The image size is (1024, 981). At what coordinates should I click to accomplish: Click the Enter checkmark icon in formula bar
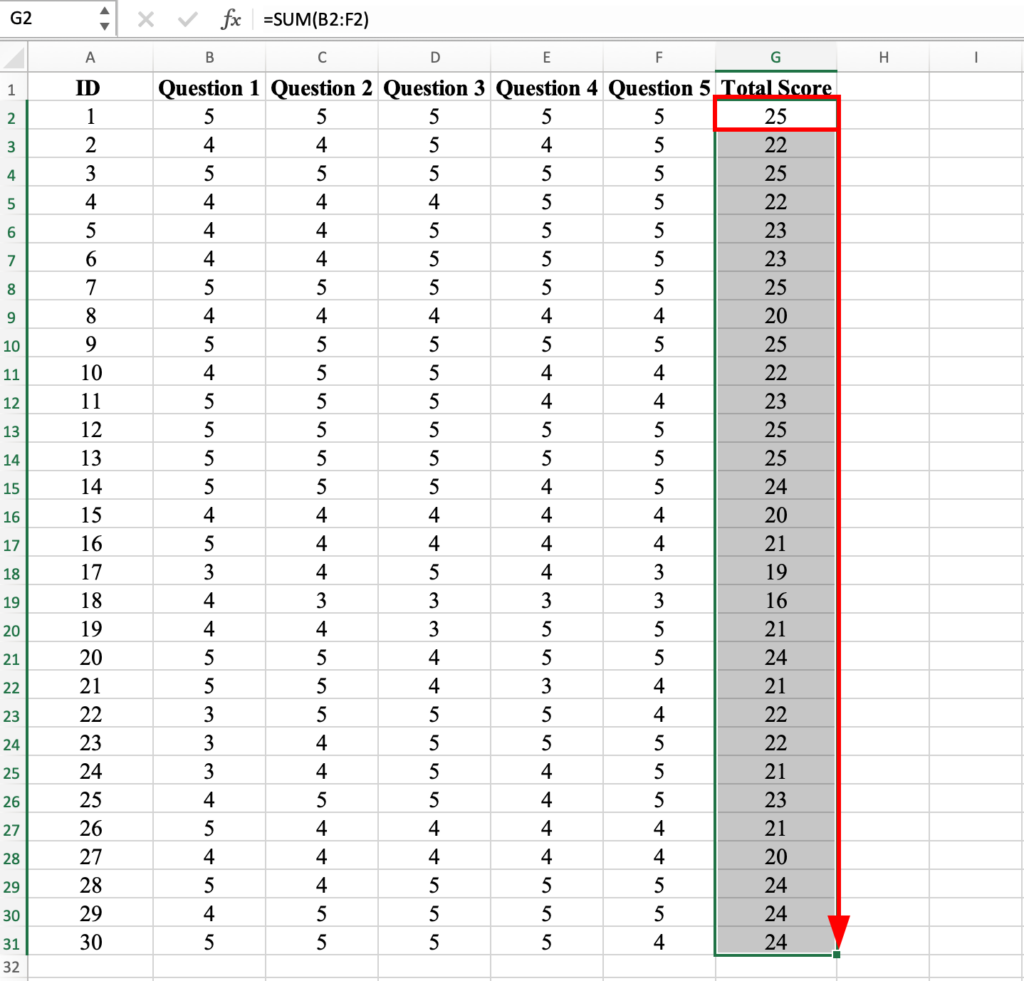(x=186, y=18)
